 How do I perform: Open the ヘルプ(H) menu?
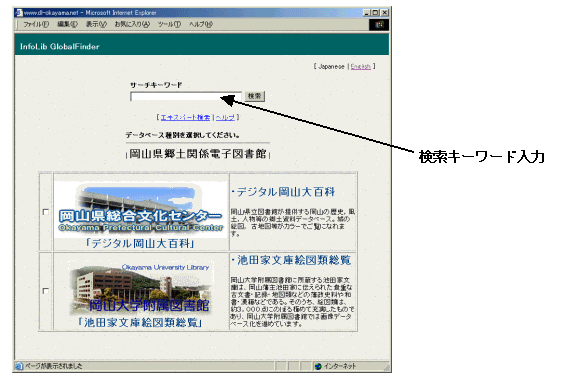(x=201, y=24)
